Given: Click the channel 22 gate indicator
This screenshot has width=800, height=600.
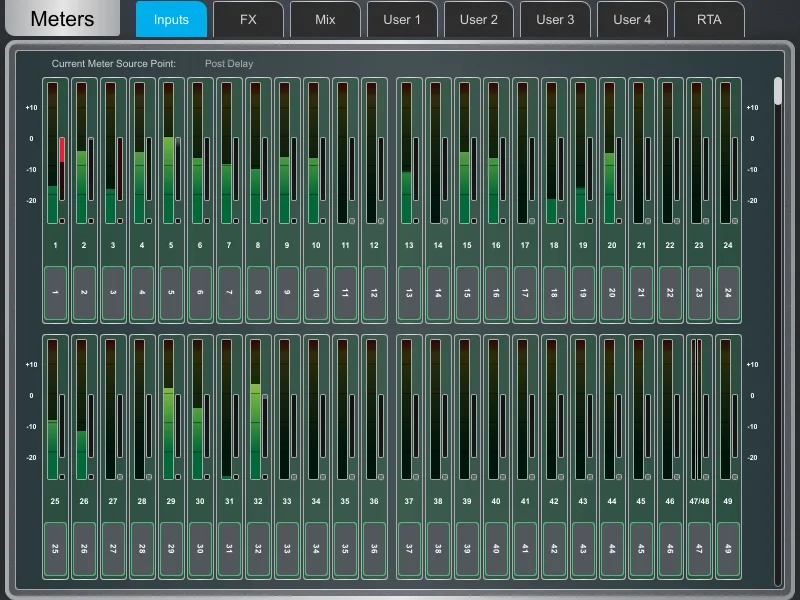Looking at the screenshot, I should coord(677,221).
